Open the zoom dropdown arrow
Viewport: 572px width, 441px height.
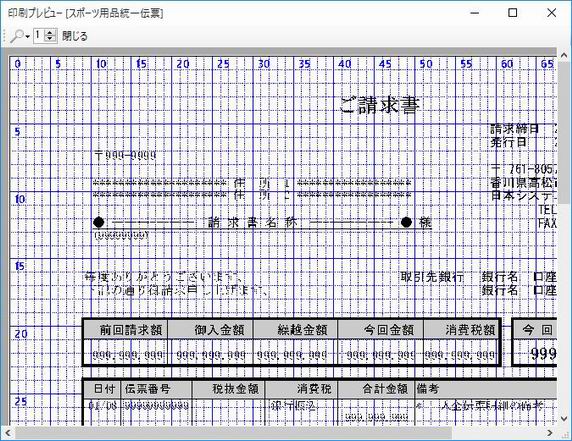pyautogui.click(x=27, y=36)
